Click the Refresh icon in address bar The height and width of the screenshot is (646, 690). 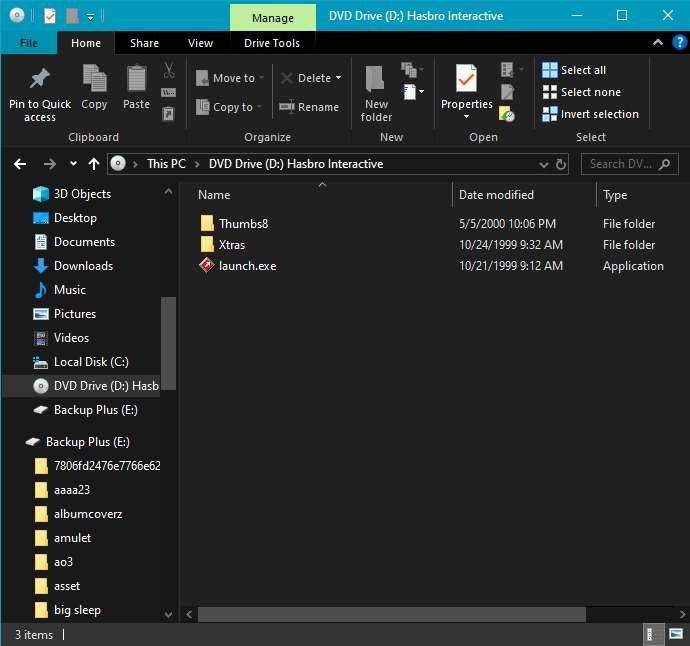(561, 164)
